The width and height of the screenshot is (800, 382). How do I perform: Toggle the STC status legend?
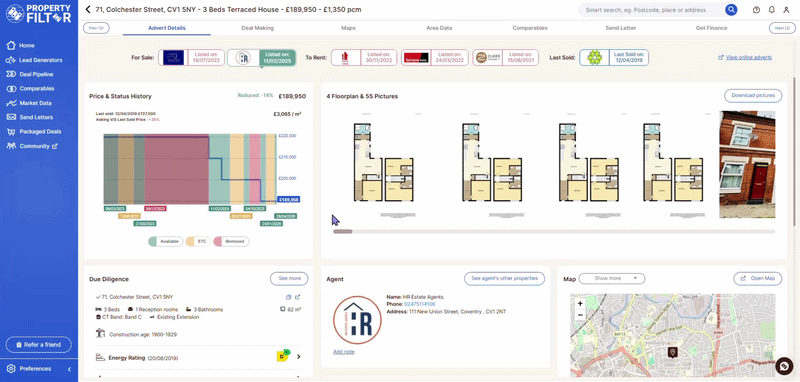tap(197, 241)
